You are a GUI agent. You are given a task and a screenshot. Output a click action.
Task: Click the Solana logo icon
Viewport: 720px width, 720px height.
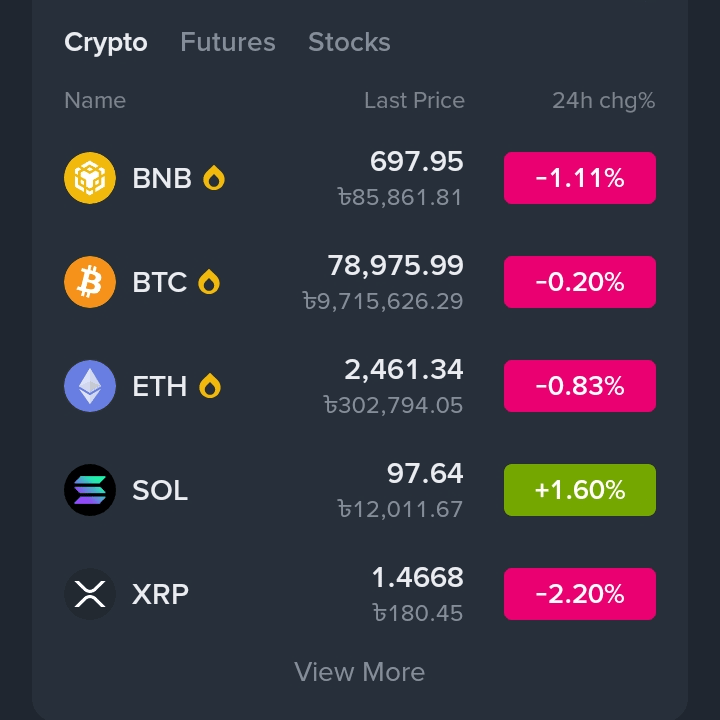tap(90, 490)
